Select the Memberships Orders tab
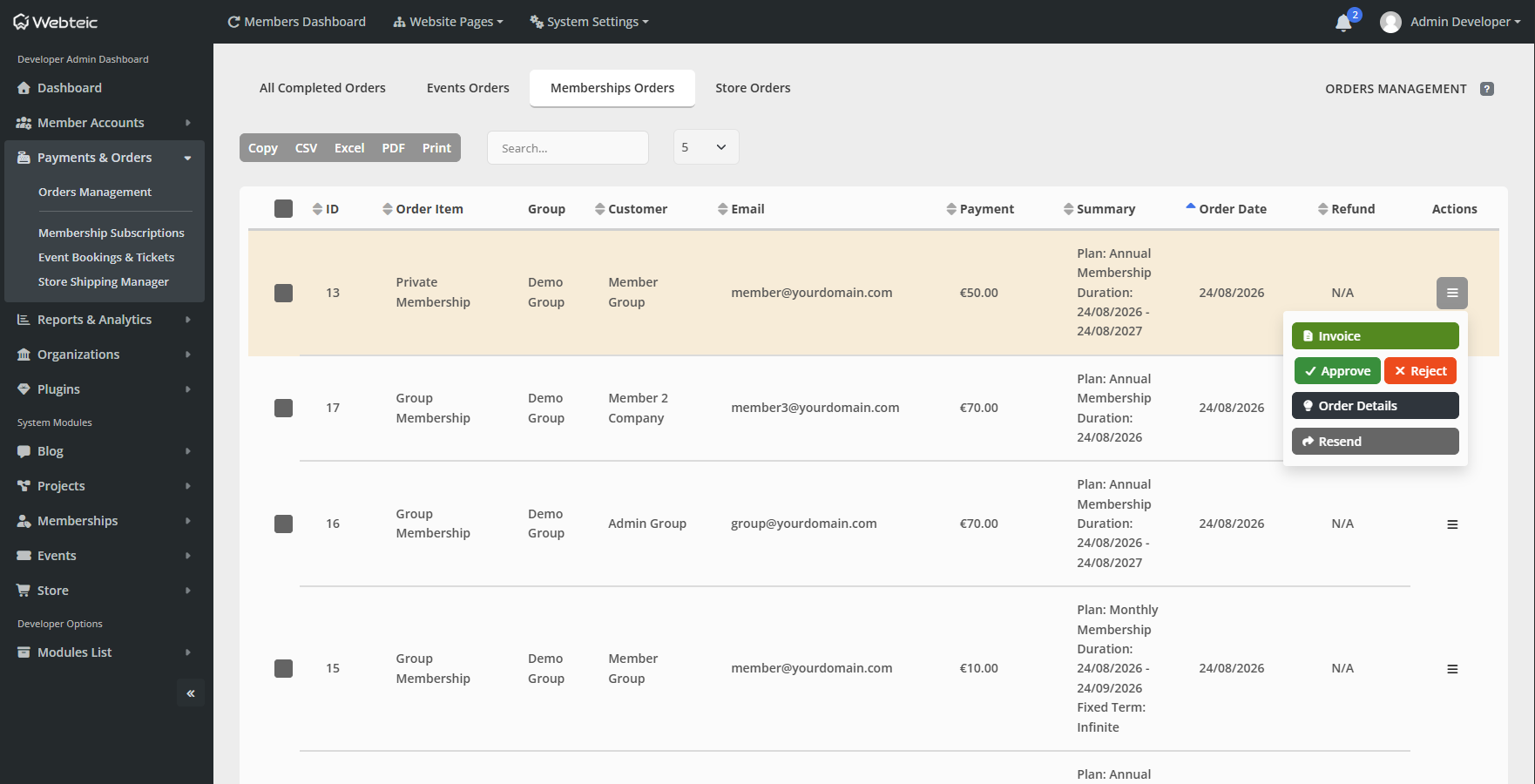 [x=612, y=88]
